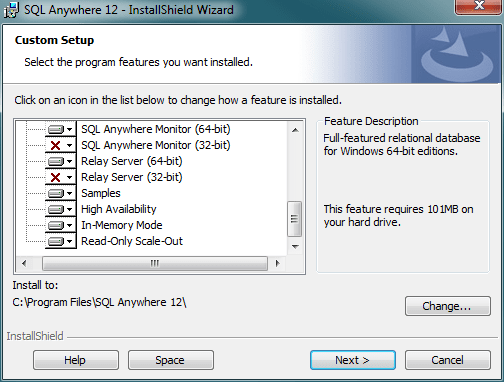
Task: Click the feature list scroll down arrow
Action: (x=295, y=247)
